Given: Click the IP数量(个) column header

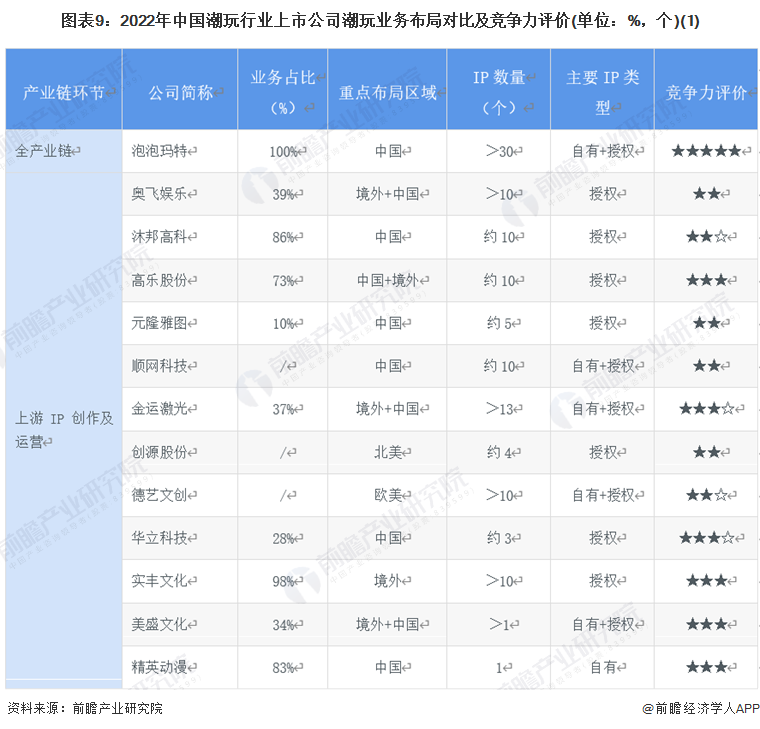Looking at the screenshot, I should click(x=498, y=89).
